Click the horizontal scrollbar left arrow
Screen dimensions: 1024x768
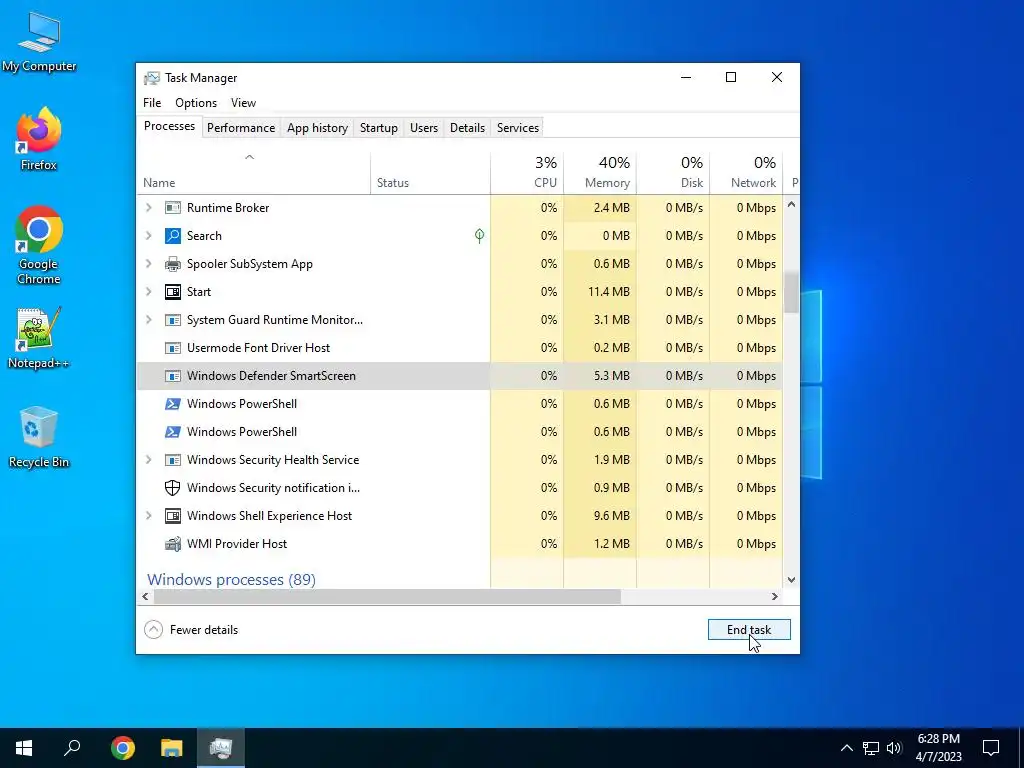pyautogui.click(x=145, y=596)
